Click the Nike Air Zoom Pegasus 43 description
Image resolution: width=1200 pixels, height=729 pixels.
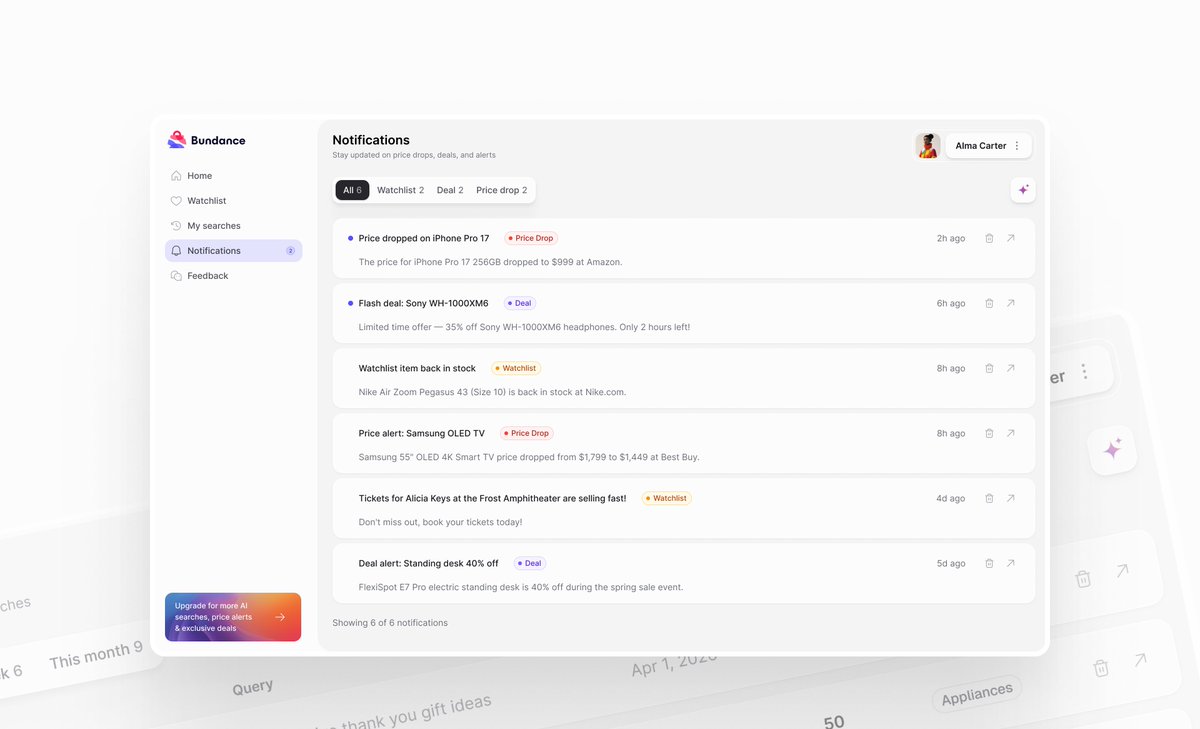(x=492, y=392)
